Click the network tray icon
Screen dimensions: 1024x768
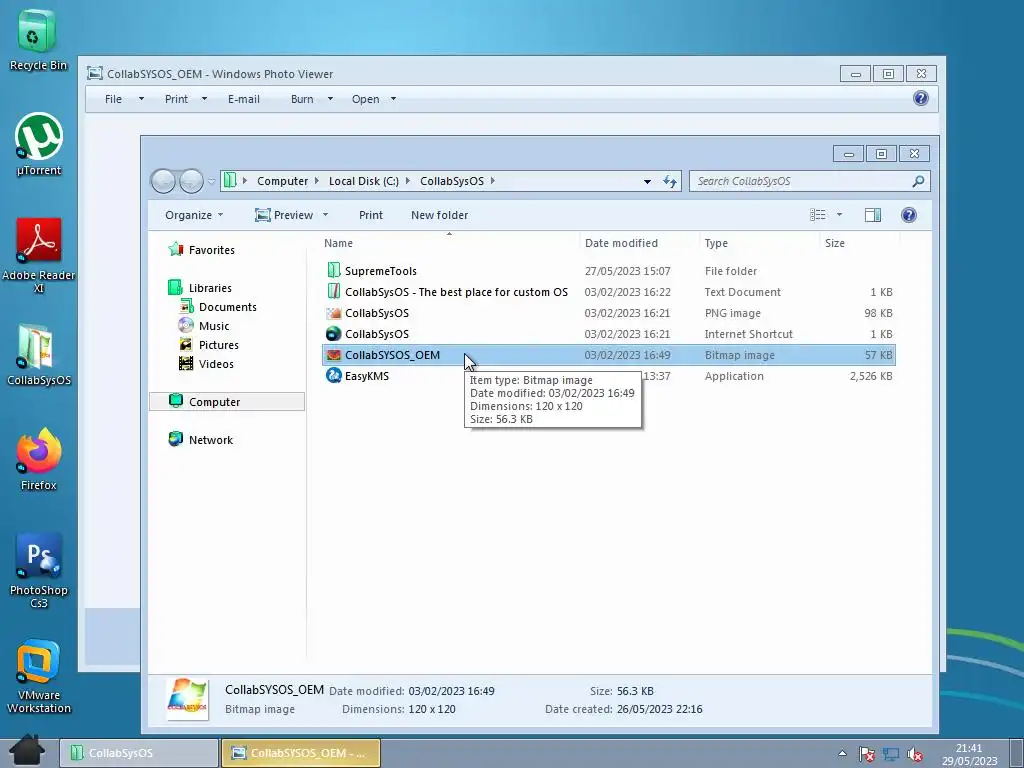891,754
